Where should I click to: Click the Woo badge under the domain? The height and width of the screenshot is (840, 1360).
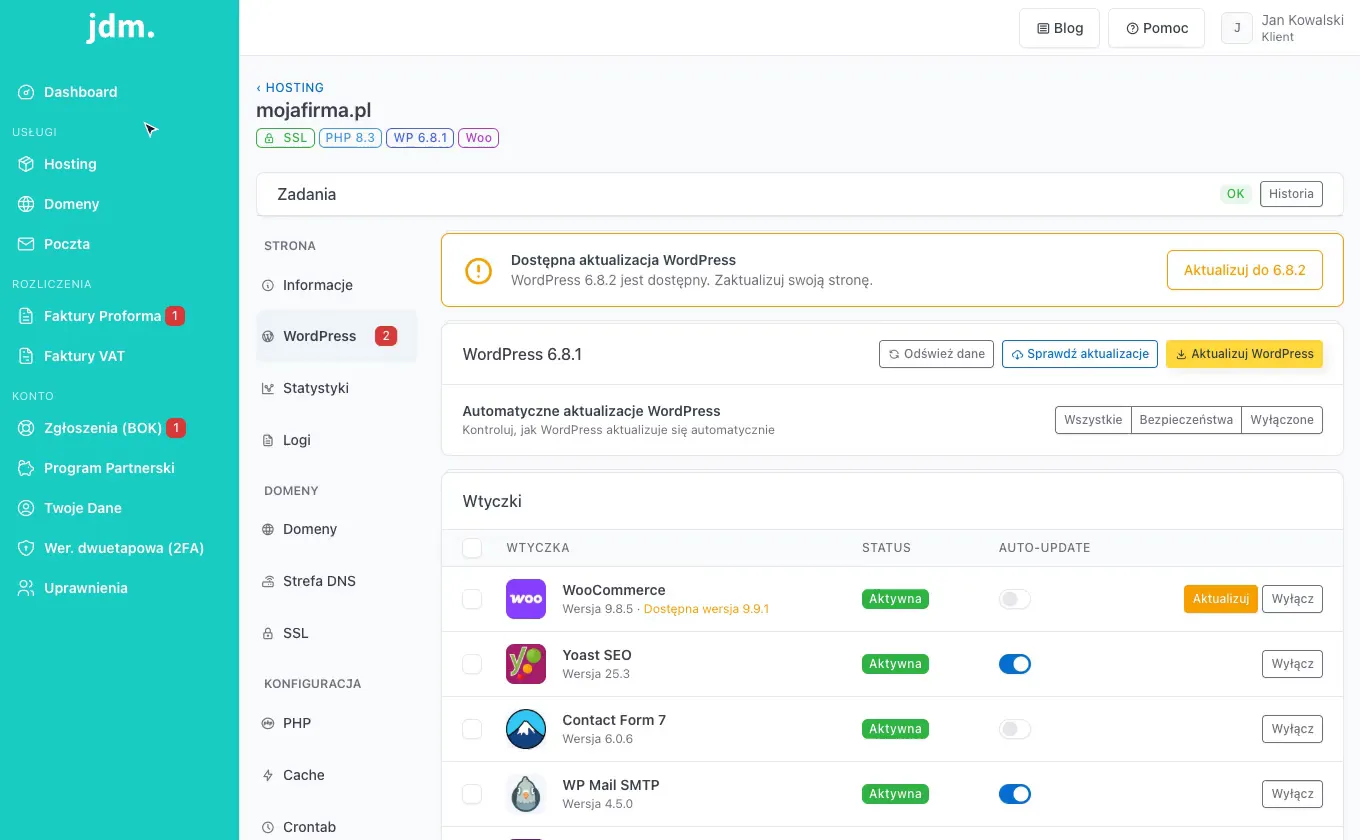479,138
